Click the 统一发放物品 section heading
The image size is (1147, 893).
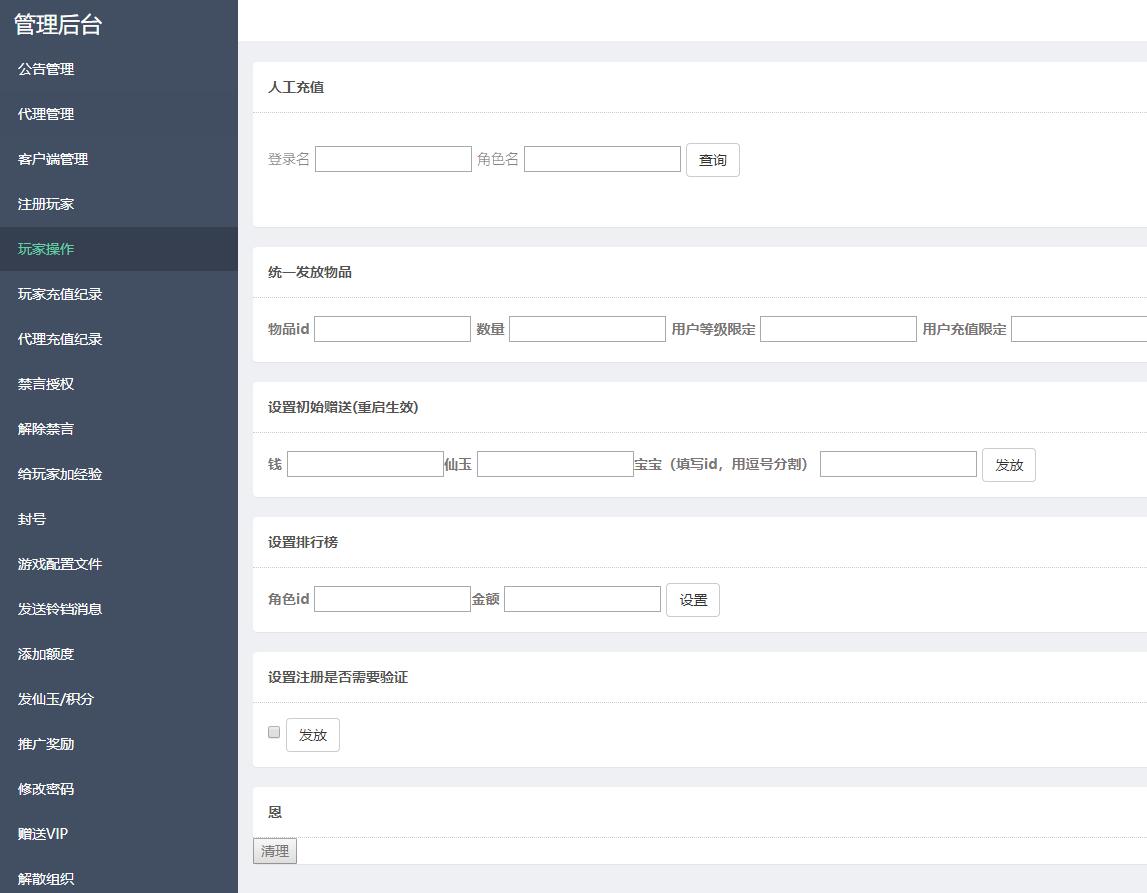[x=309, y=272]
